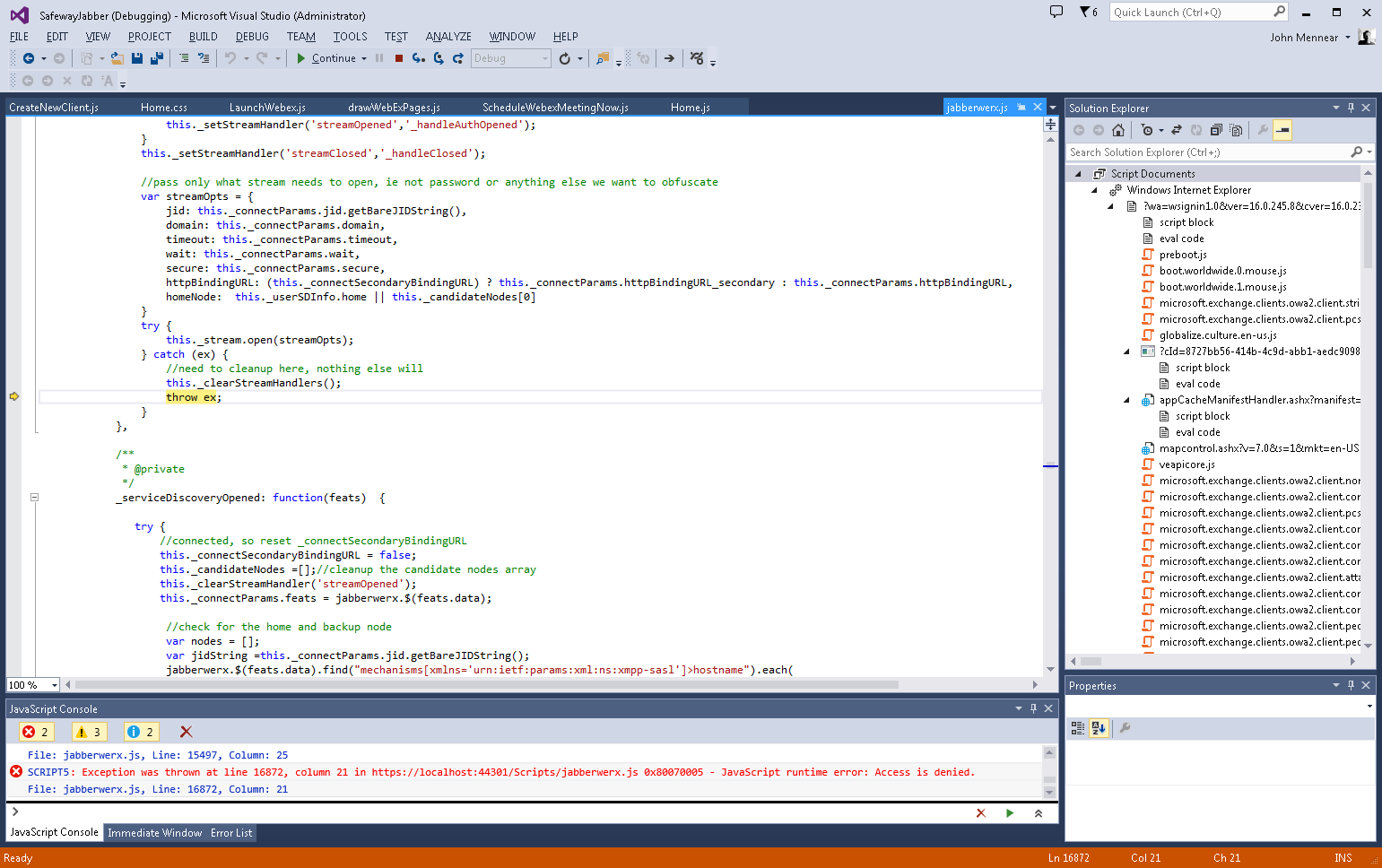This screenshot has height=868, width=1382.
Task: Toggle the errors filter showing 2
Action: click(x=37, y=732)
